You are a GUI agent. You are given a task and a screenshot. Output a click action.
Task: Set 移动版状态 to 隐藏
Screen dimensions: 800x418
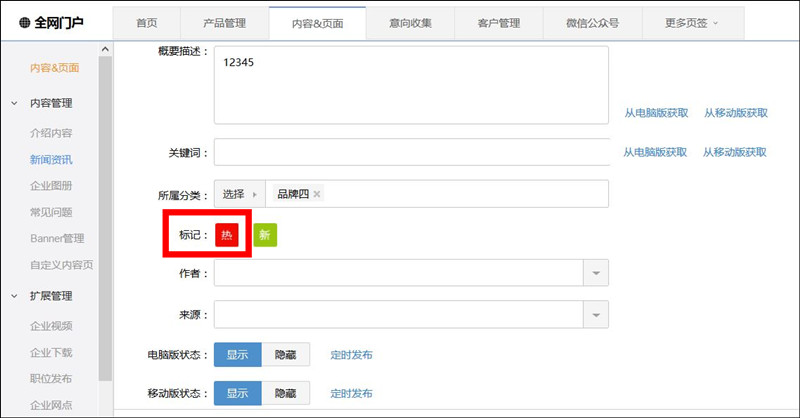click(x=285, y=393)
